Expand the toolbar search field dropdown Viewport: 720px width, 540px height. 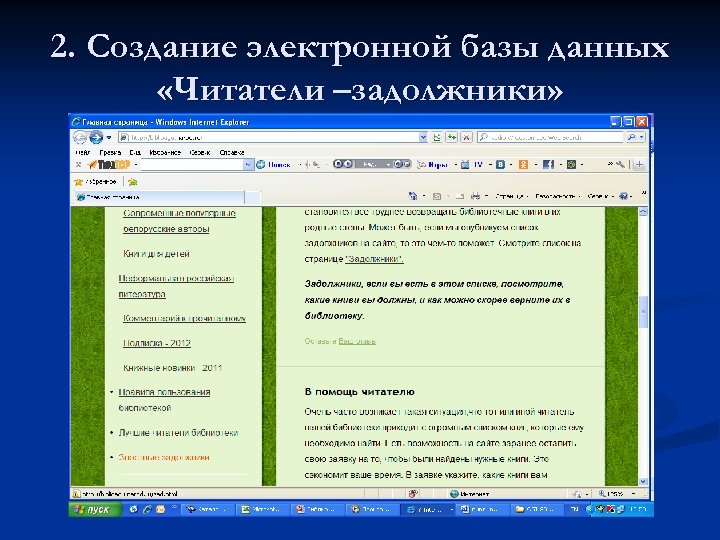(248, 164)
